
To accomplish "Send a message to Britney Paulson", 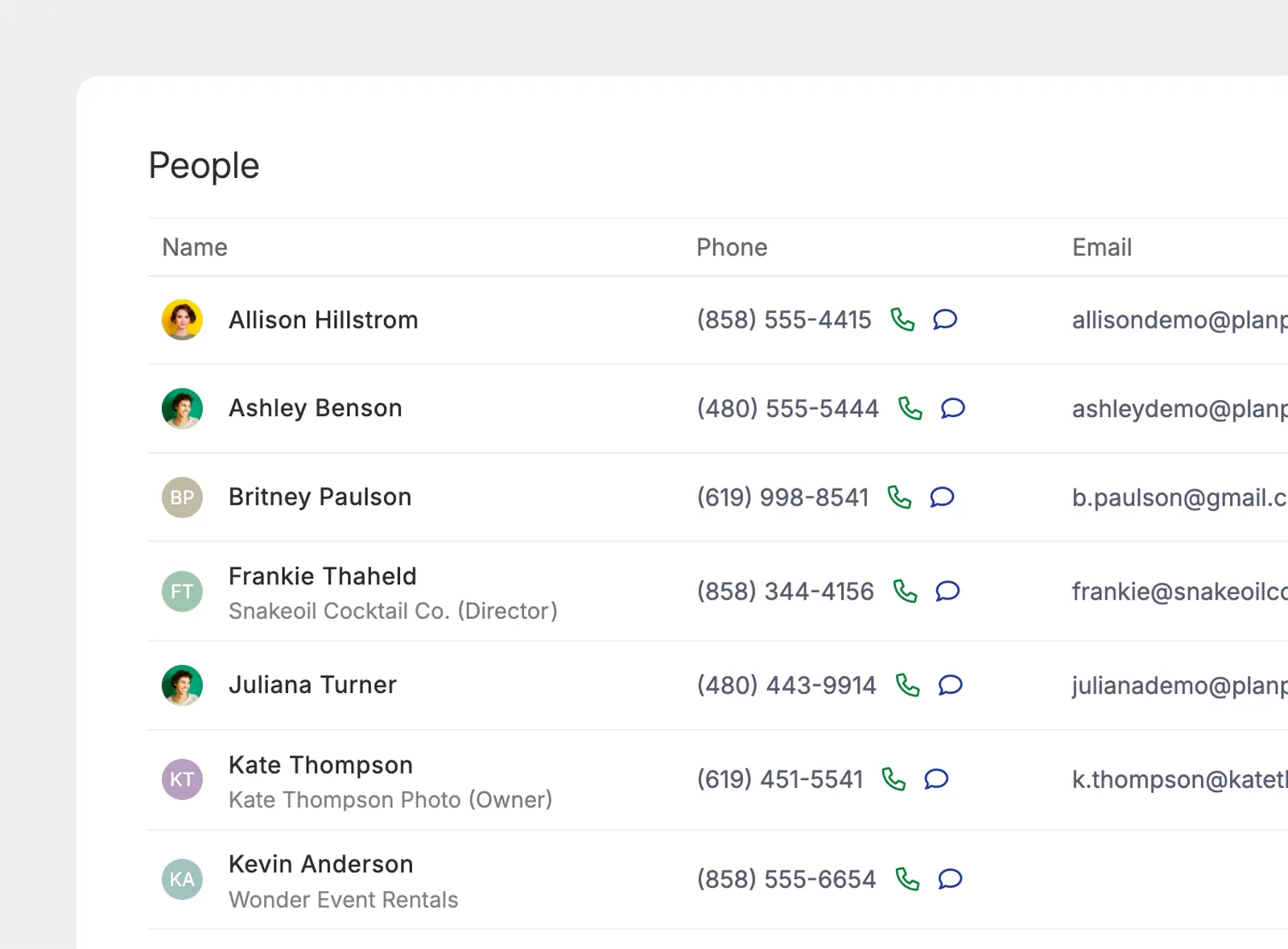I will pyautogui.click(x=942, y=497).
